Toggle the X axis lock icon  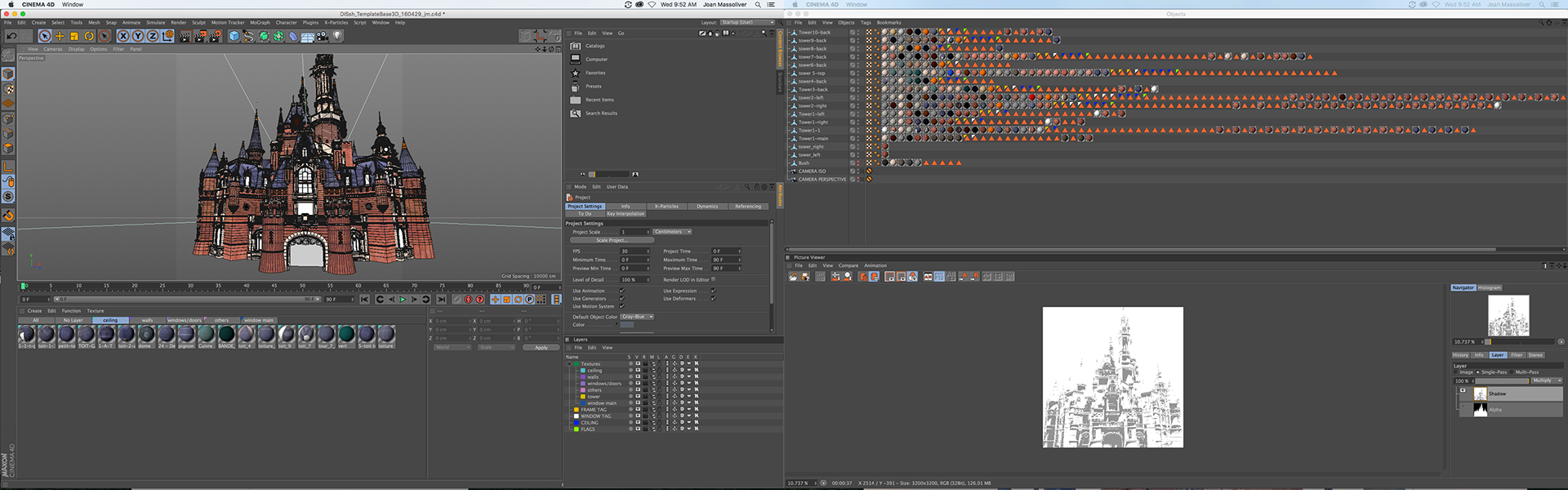123,36
